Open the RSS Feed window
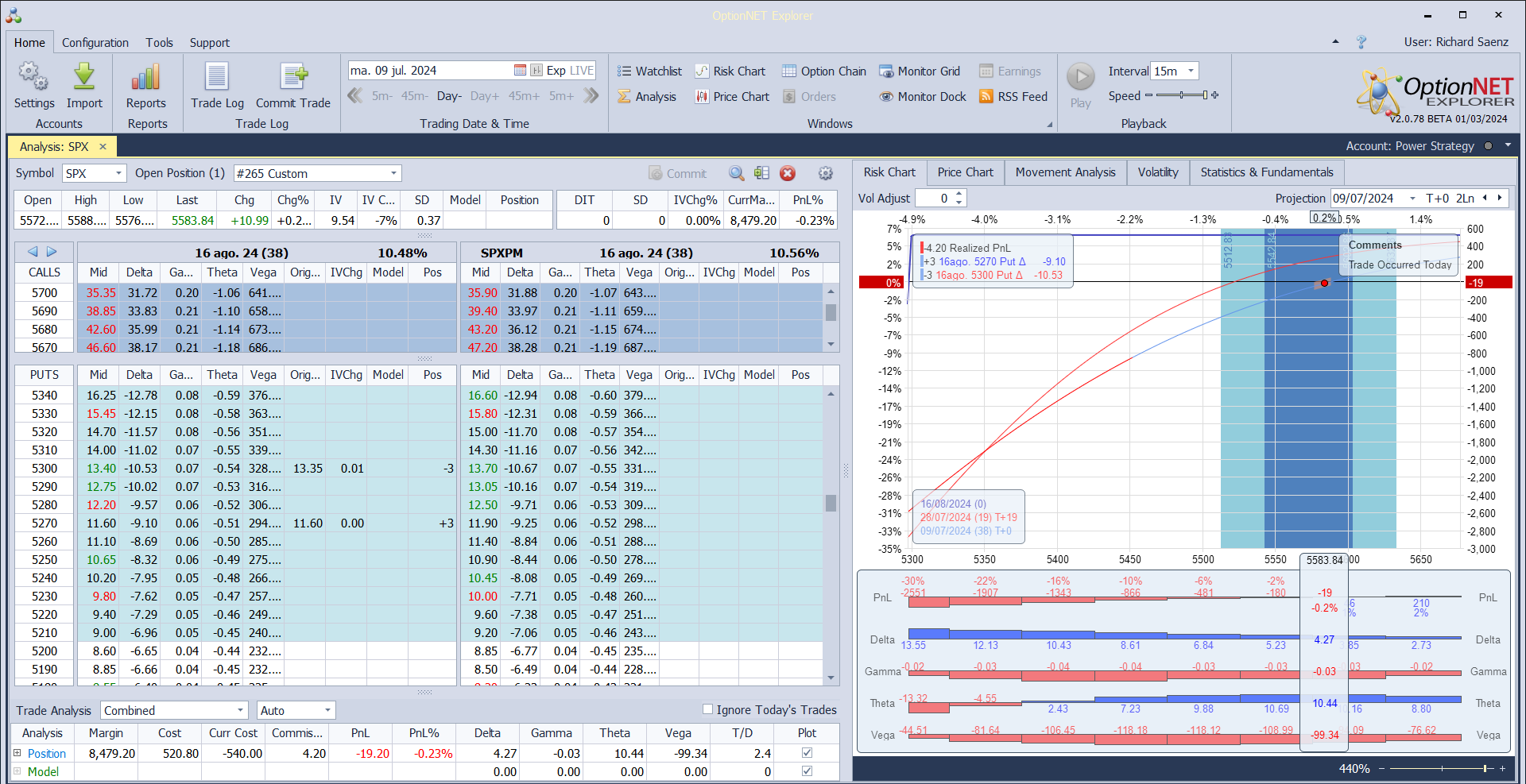This screenshot has width=1526, height=784. (x=1013, y=97)
